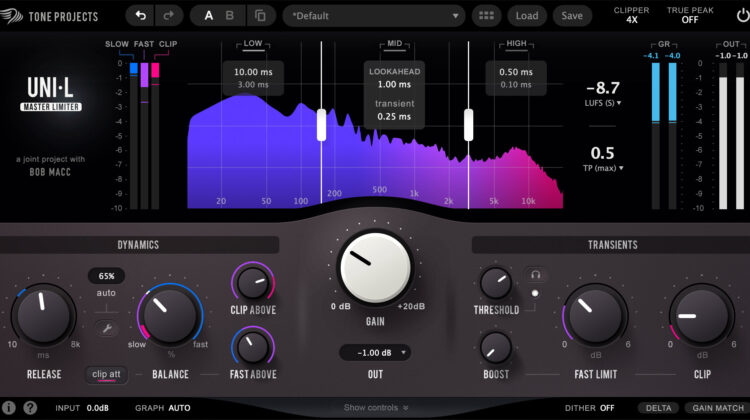Click the Tone Projects logo
The height and width of the screenshot is (420, 750).
[49, 16]
